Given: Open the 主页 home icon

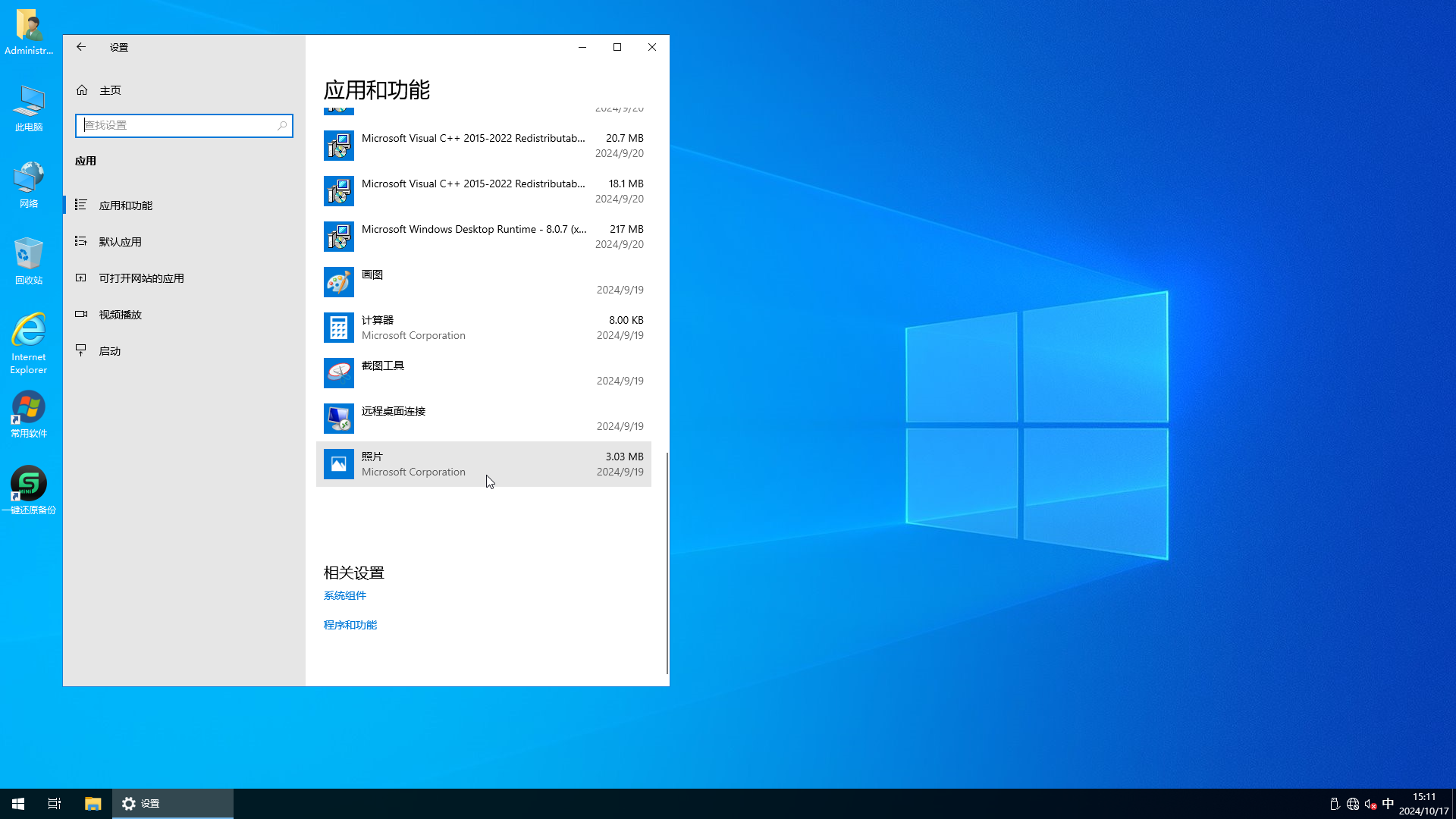Looking at the screenshot, I should tap(82, 90).
